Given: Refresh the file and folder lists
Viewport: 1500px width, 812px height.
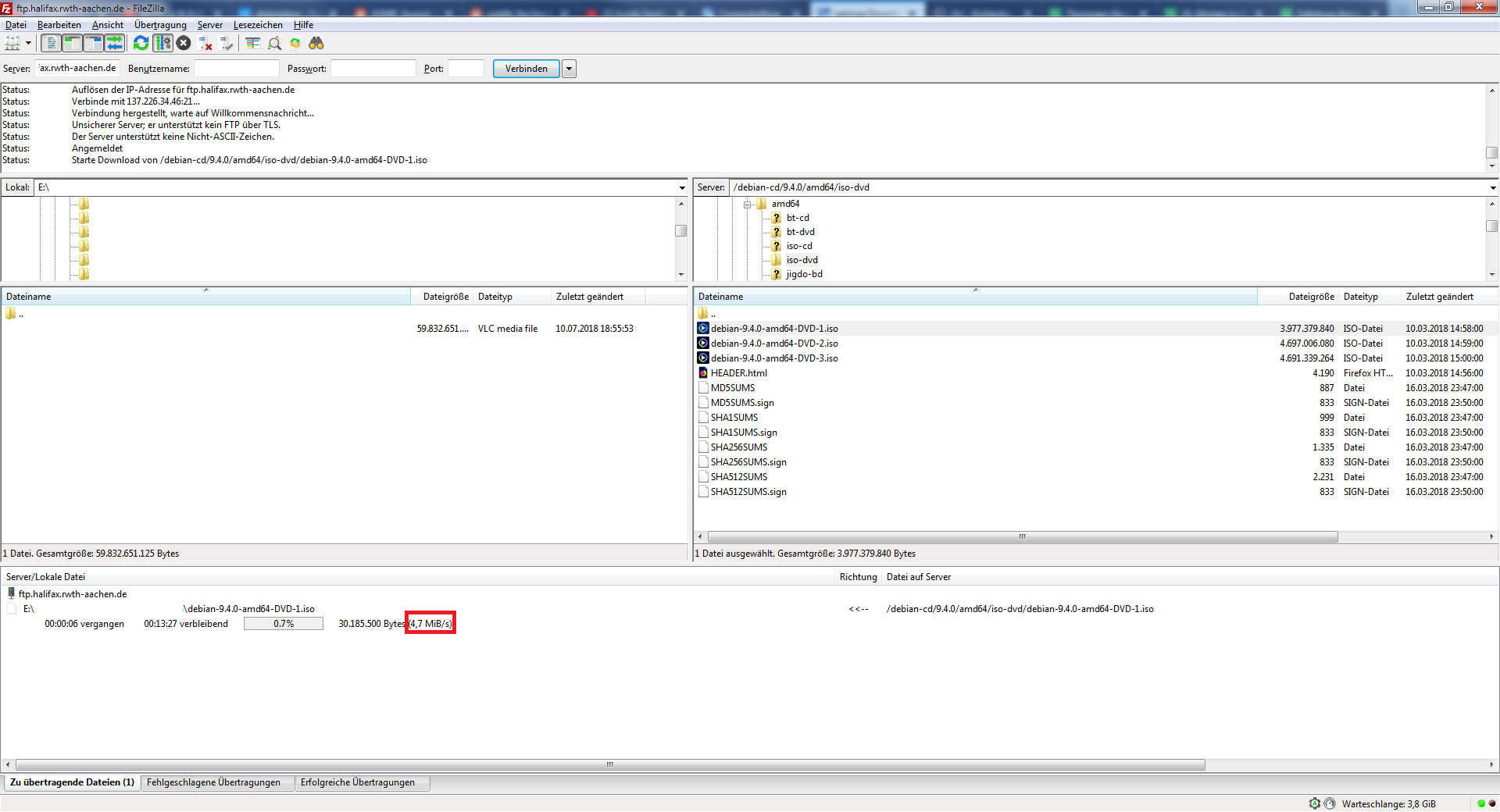Looking at the screenshot, I should coord(141,44).
